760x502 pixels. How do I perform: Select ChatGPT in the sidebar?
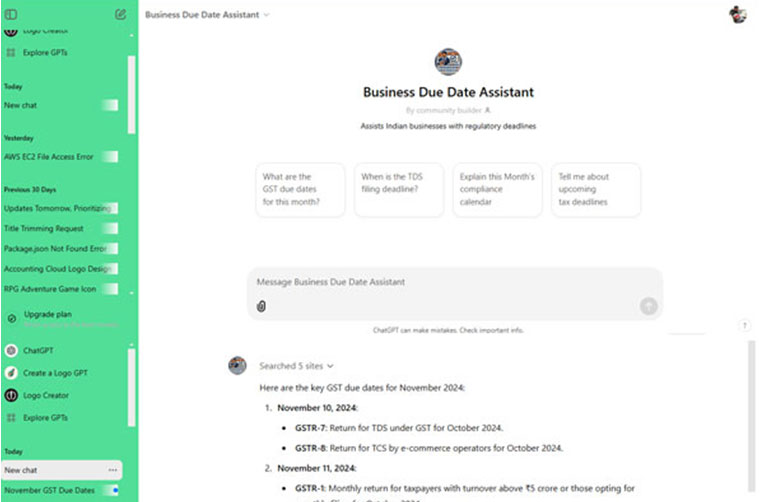coord(38,351)
